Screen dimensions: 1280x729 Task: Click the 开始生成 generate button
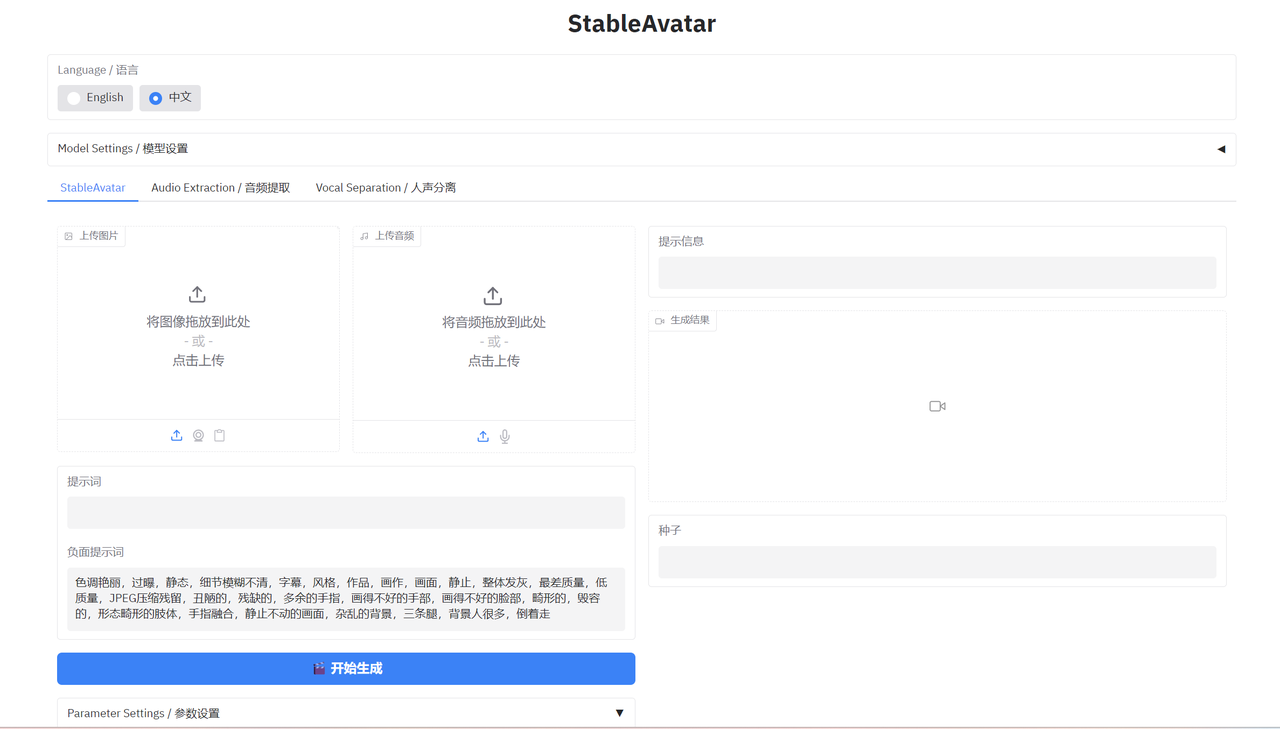coord(346,669)
